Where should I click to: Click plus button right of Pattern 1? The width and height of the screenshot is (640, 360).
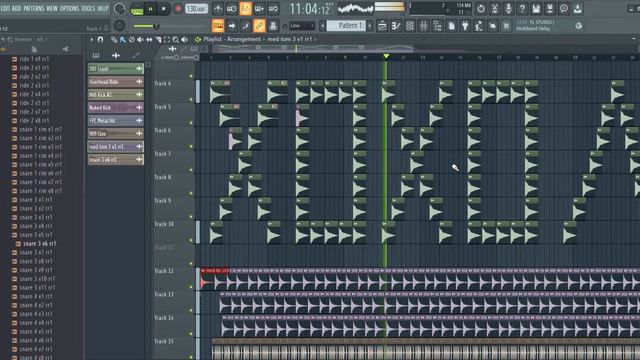(370, 26)
